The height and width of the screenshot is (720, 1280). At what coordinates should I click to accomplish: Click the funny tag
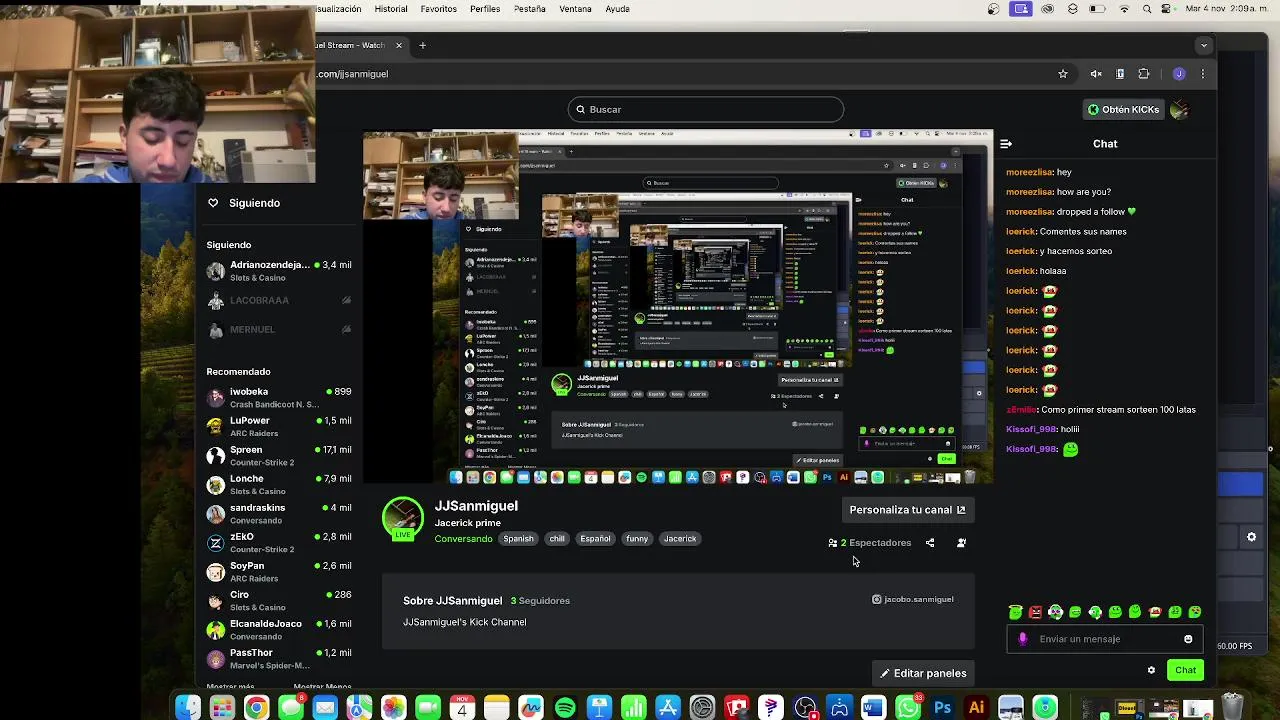pyautogui.click(x=637, y=539)
